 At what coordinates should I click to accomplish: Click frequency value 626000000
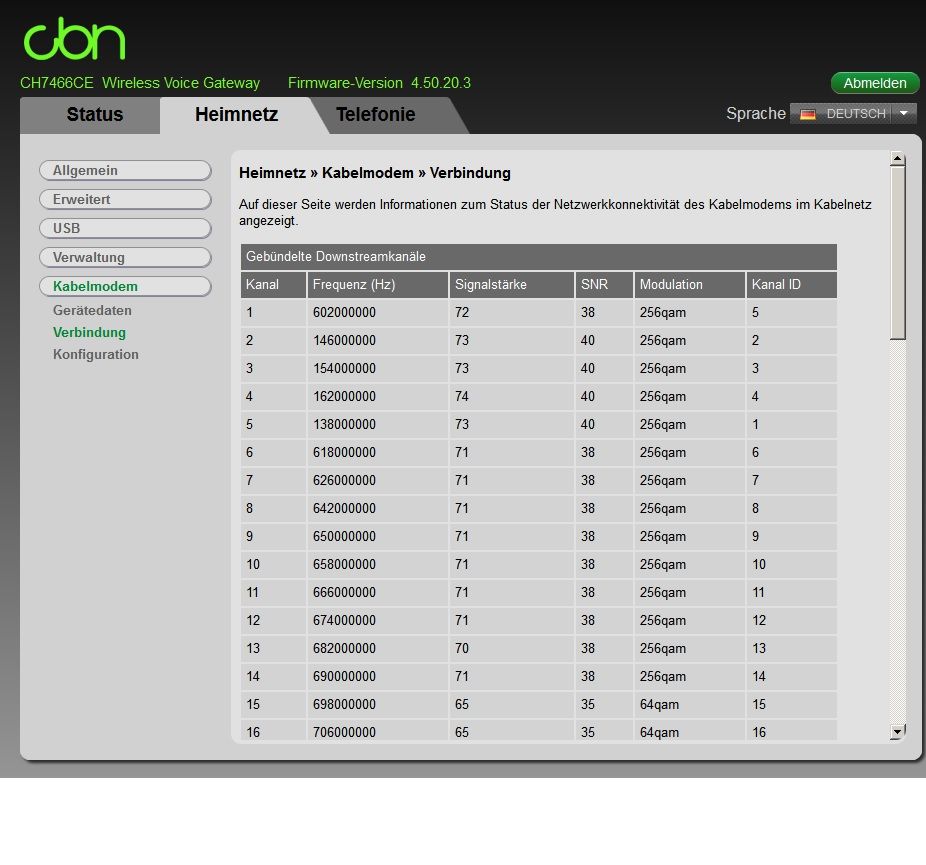coord(344,481)
